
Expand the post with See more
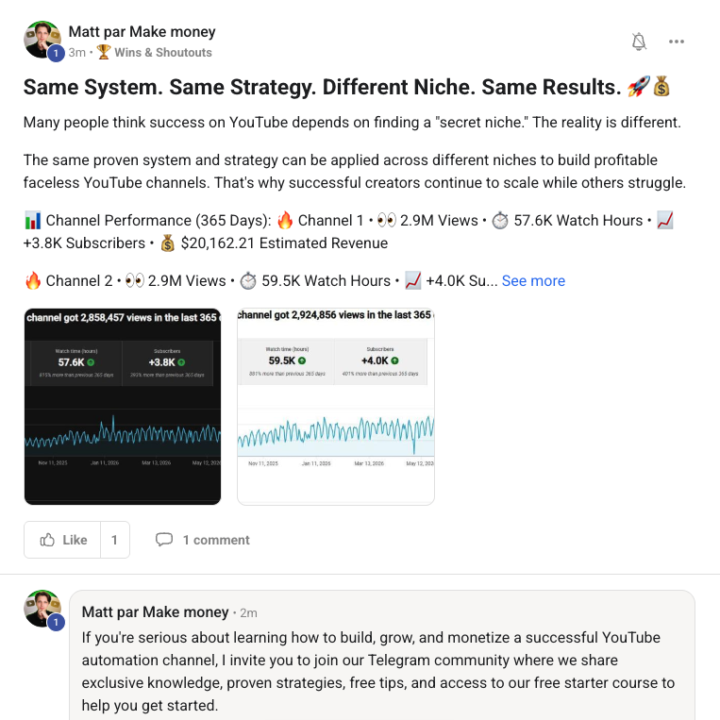pos(533,281)
